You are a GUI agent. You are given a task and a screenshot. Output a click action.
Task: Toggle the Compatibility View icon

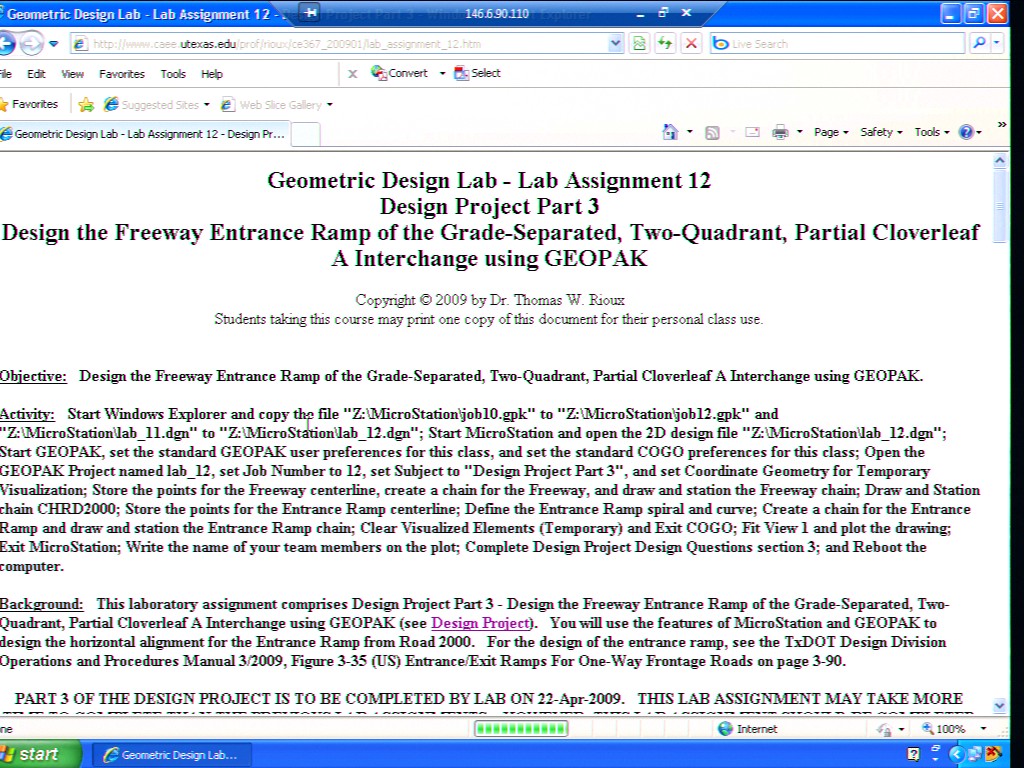639,44
